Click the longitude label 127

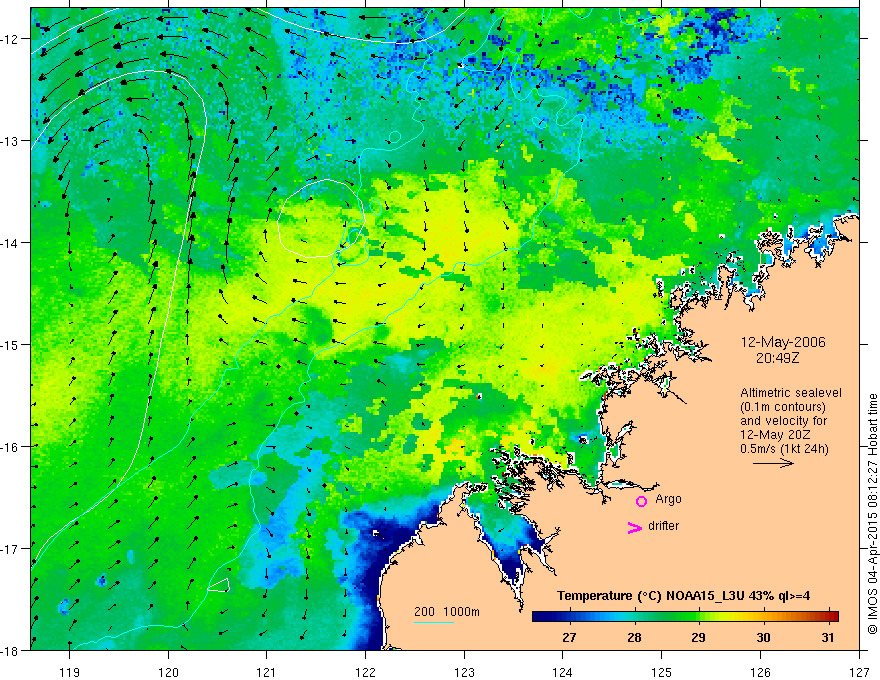(x=859, y=672)
